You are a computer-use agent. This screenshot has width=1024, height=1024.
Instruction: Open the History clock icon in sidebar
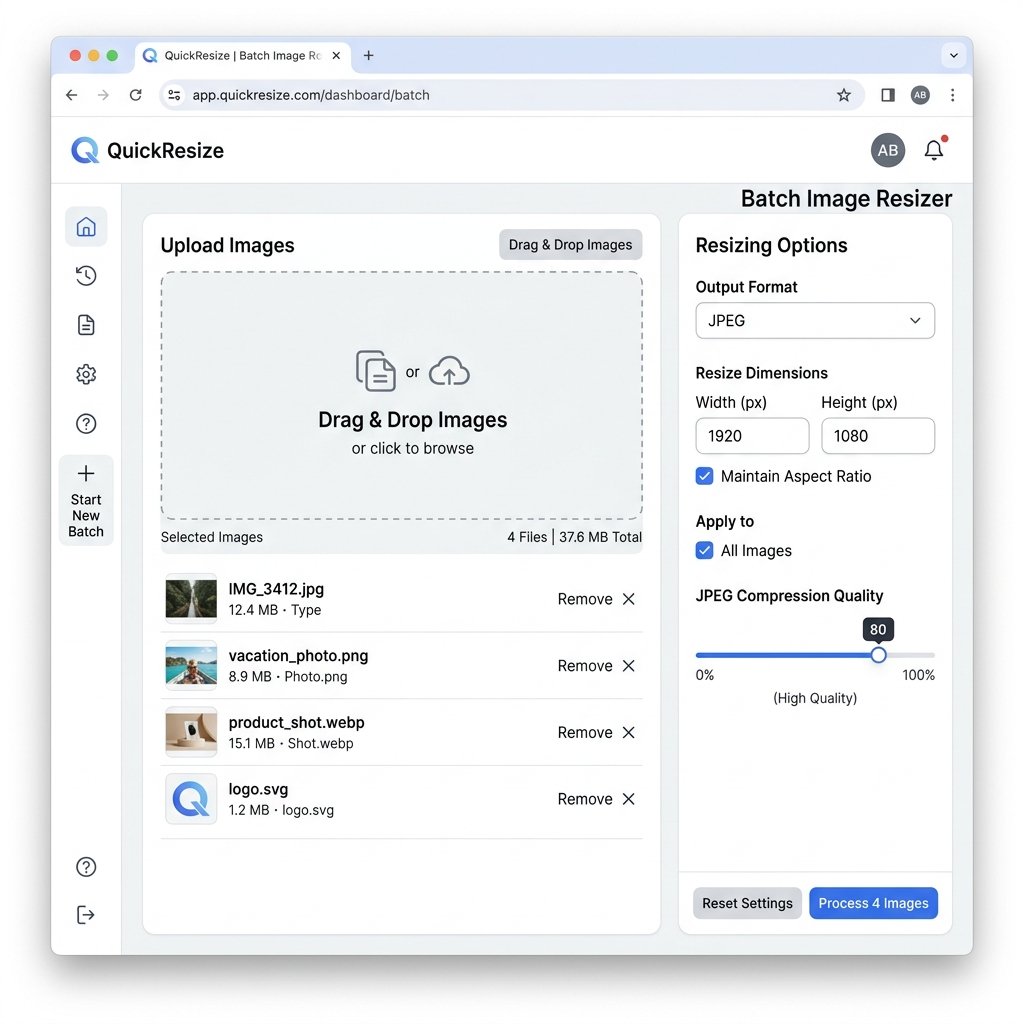[x=86, y=276]
